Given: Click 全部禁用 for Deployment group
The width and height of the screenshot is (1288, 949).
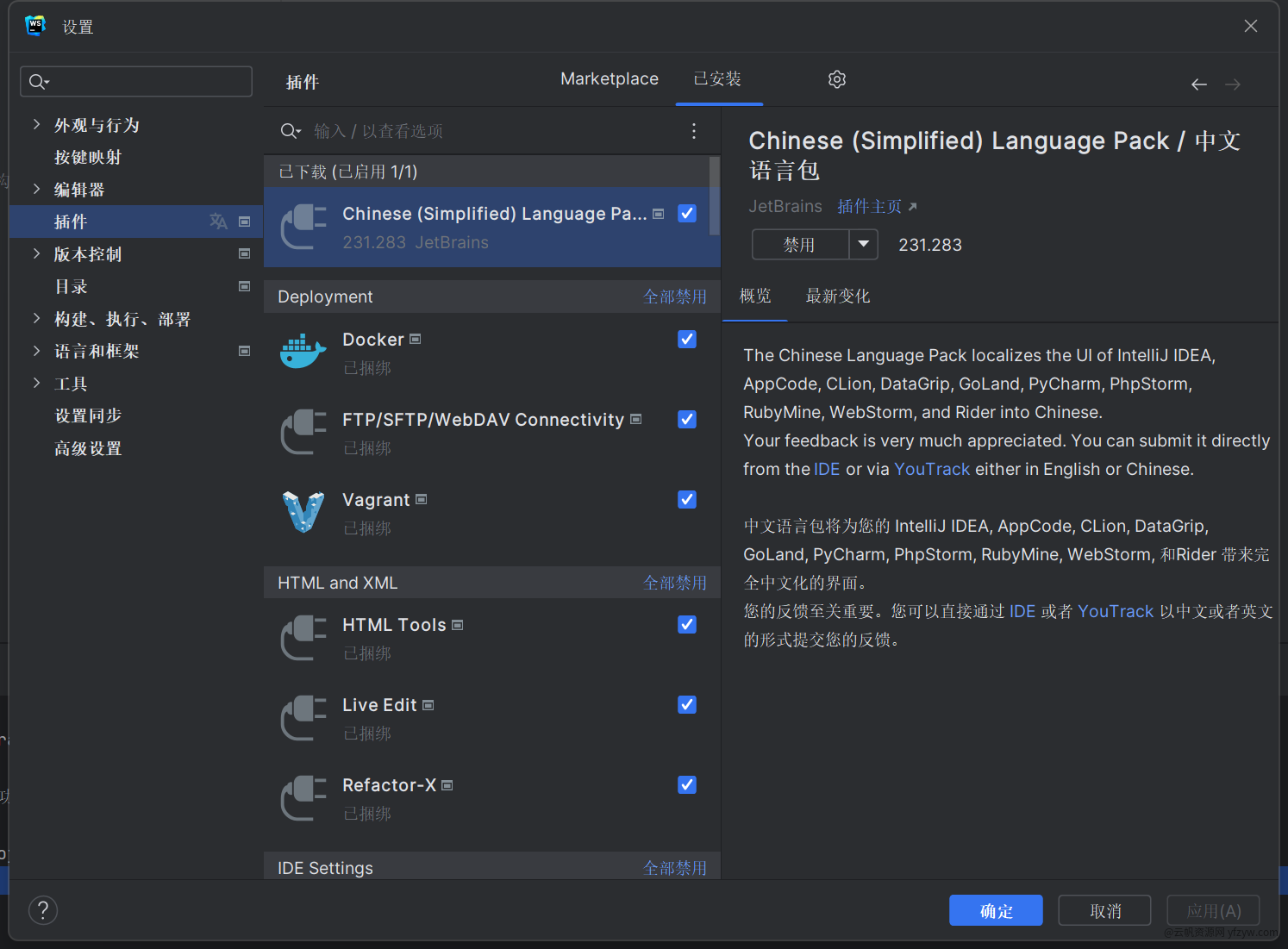Looking at the screenshot, I should tap(675, 297).
